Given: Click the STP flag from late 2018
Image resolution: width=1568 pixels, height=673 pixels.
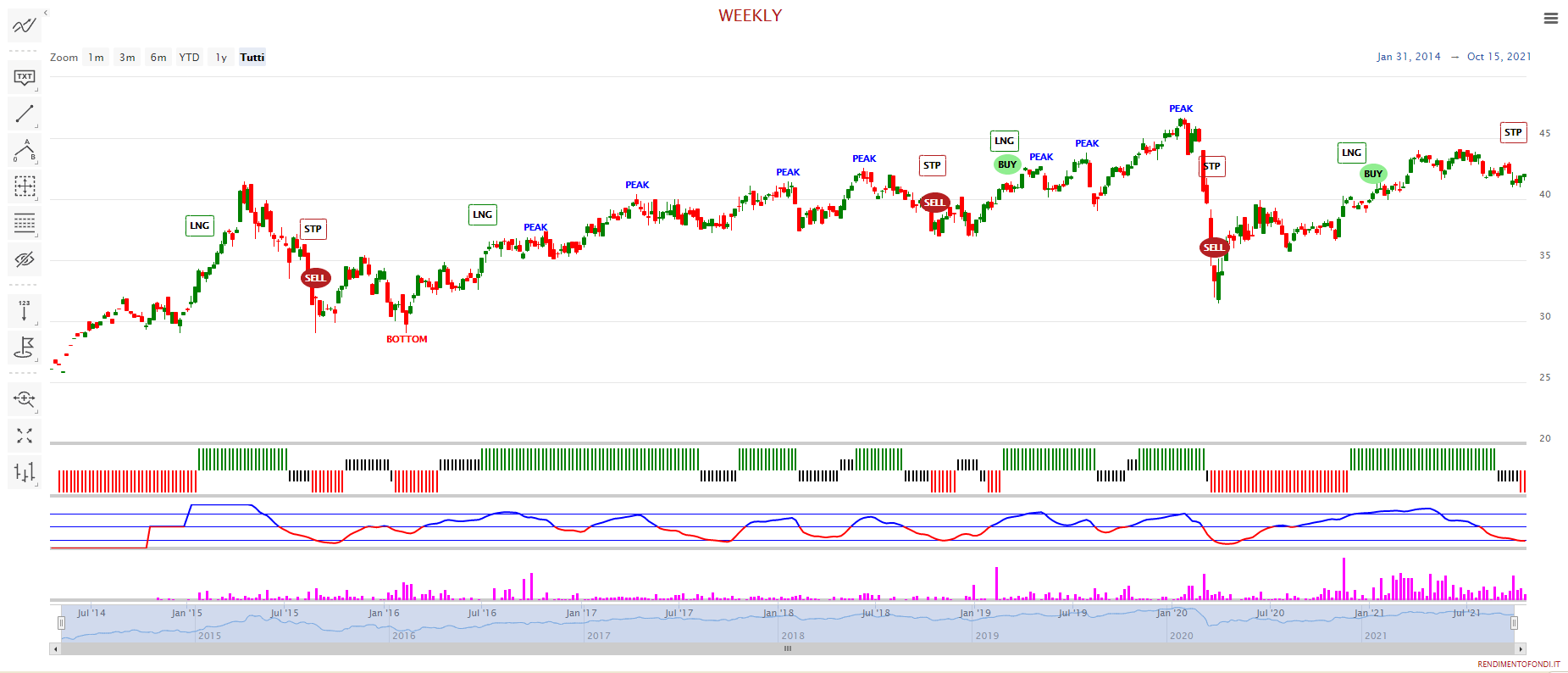Looking at the screenshot, I should pos(933,165).
